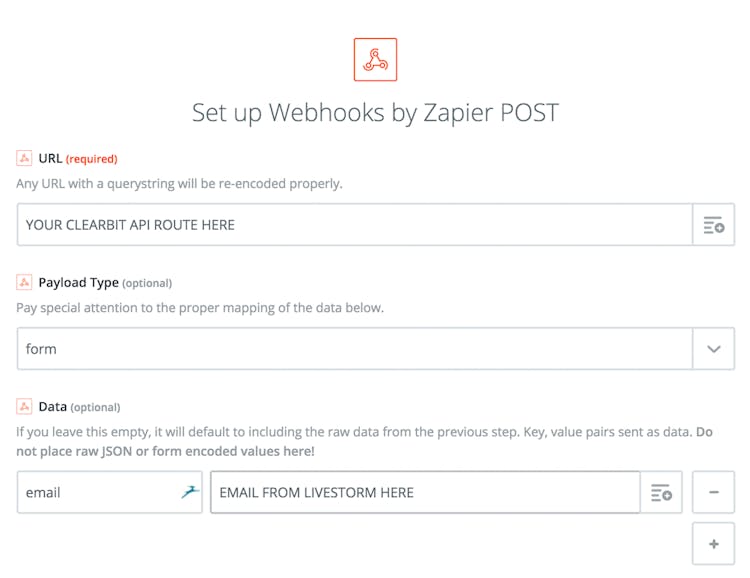
Task: Click the webhook icon beside Data label
Action: pyautogui.click(x=24, y=406)
